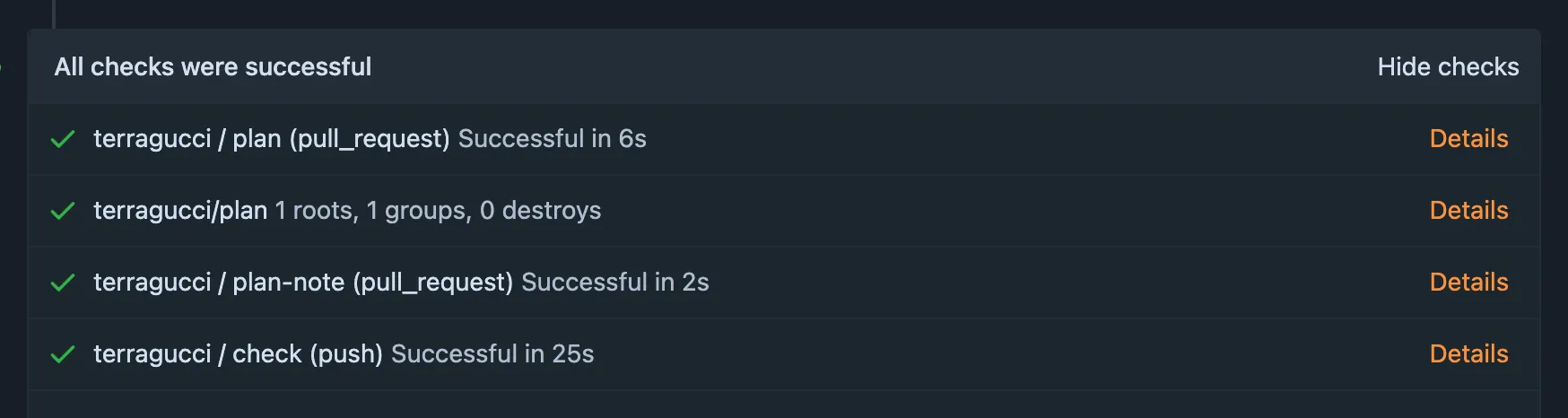Click the "1 roots, 1 groups, 0 destroys" summary
Screen dimensions: 1568x418
(438, 211)
